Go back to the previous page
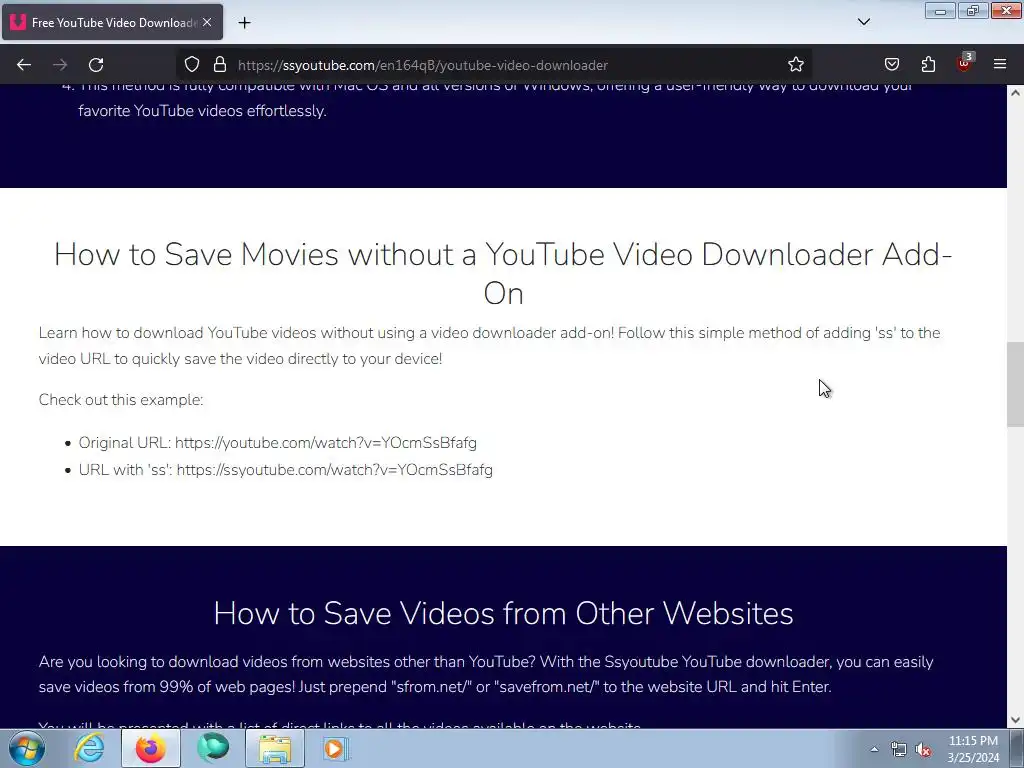Image resolution: width=1024 pixels, height=768 pixels. click(24, 65)
